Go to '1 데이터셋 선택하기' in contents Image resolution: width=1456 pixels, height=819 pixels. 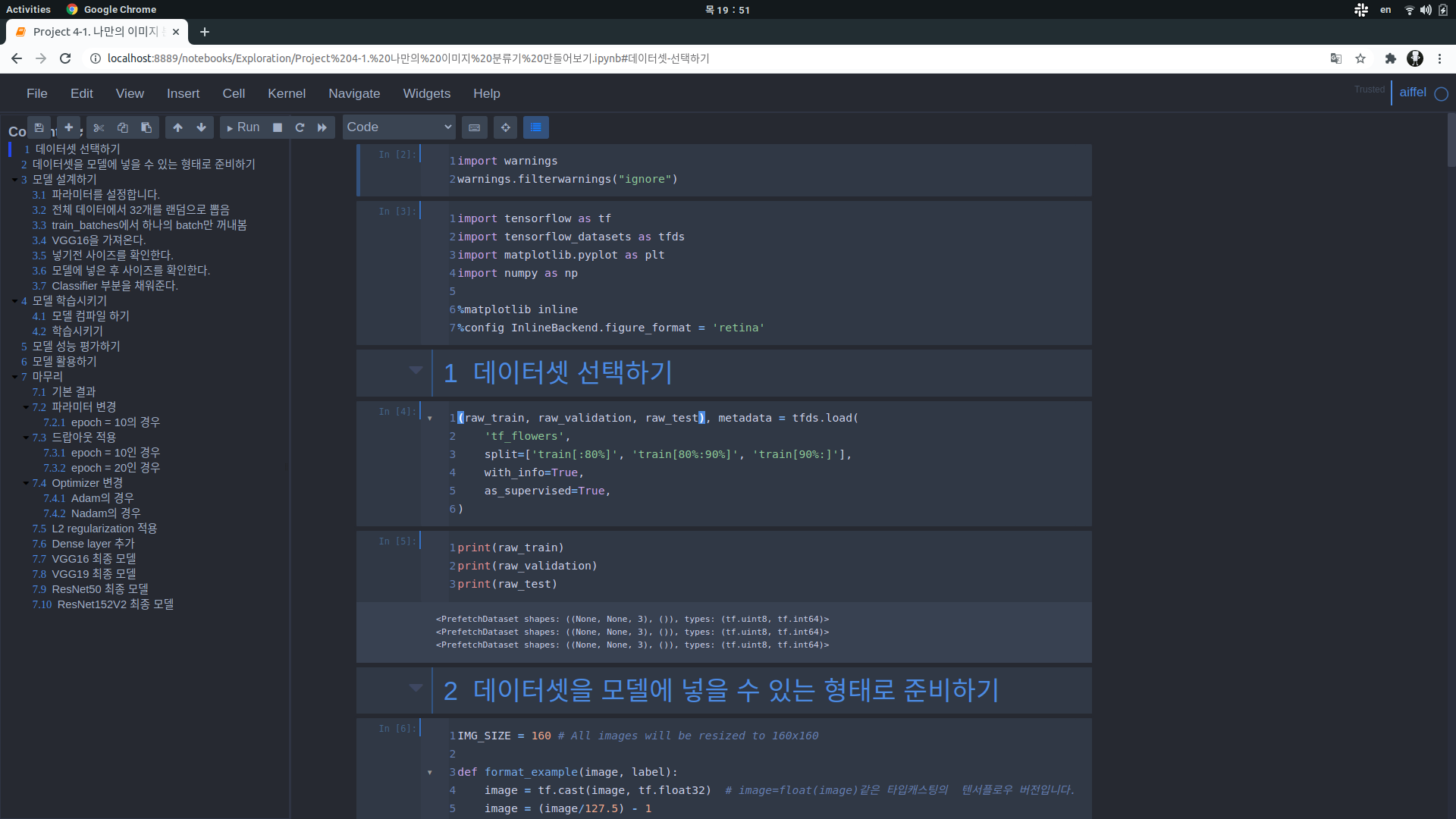(77, 149)
